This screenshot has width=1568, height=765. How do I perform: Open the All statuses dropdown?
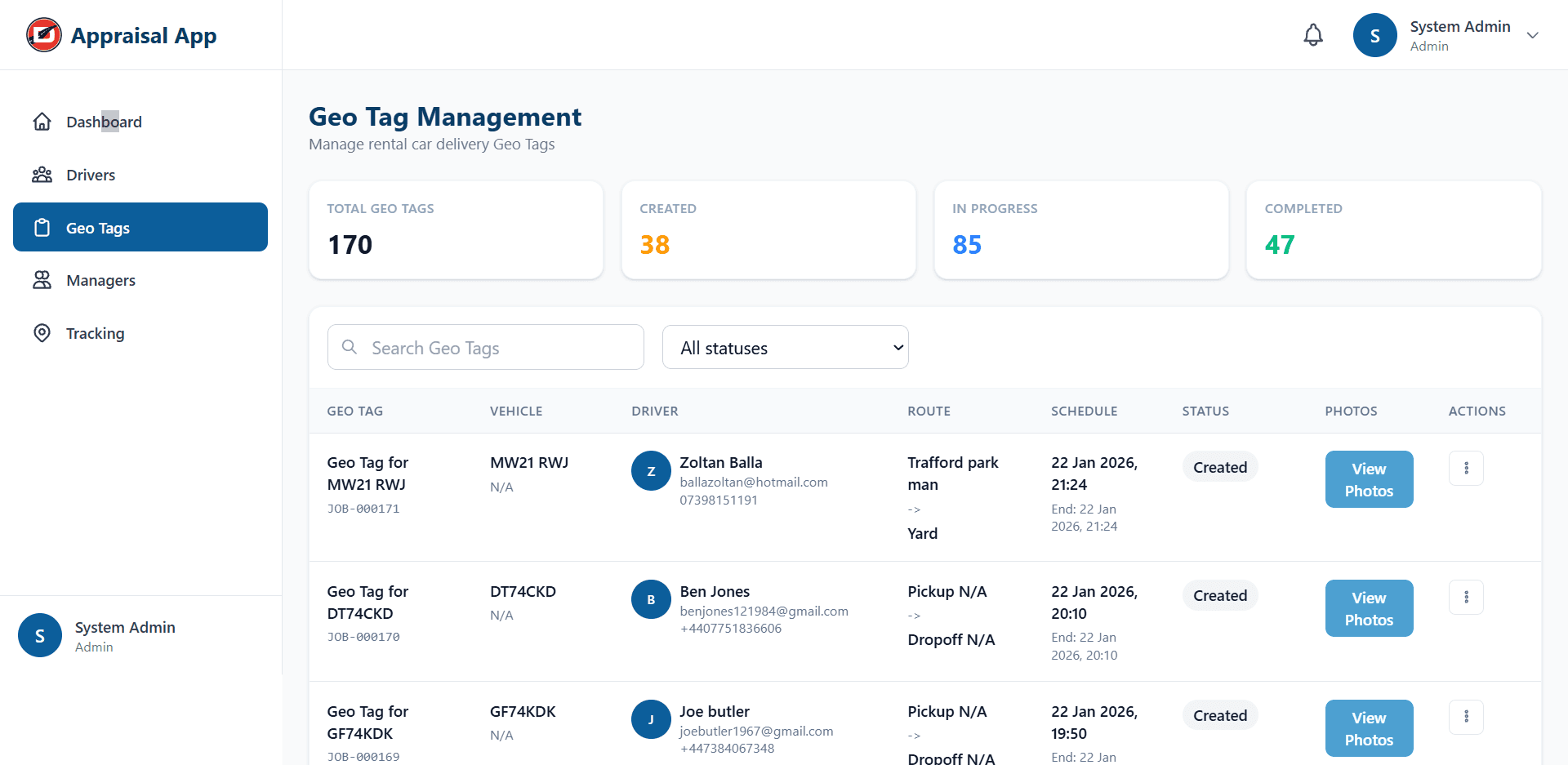tap(785, 347)
